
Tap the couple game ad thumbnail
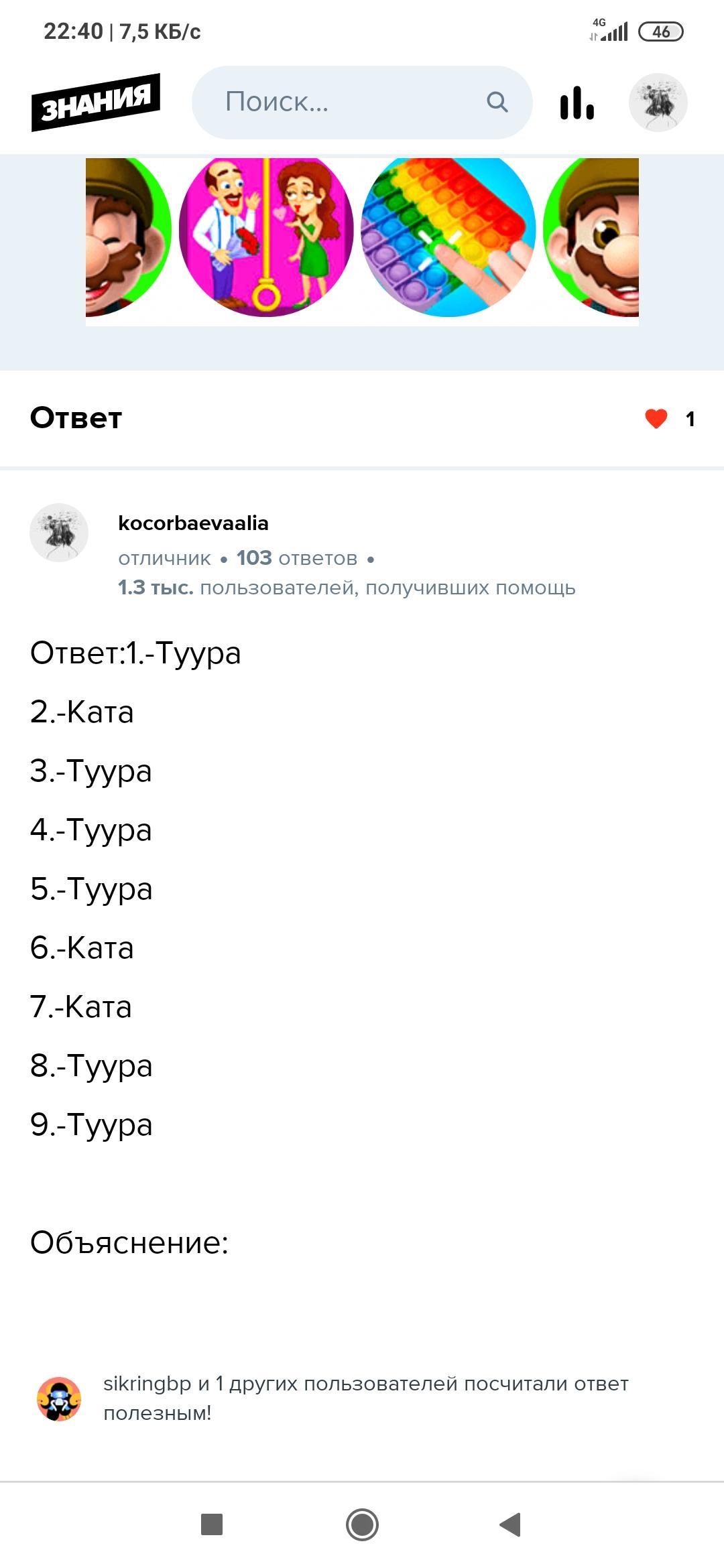[x=266, y=238]
